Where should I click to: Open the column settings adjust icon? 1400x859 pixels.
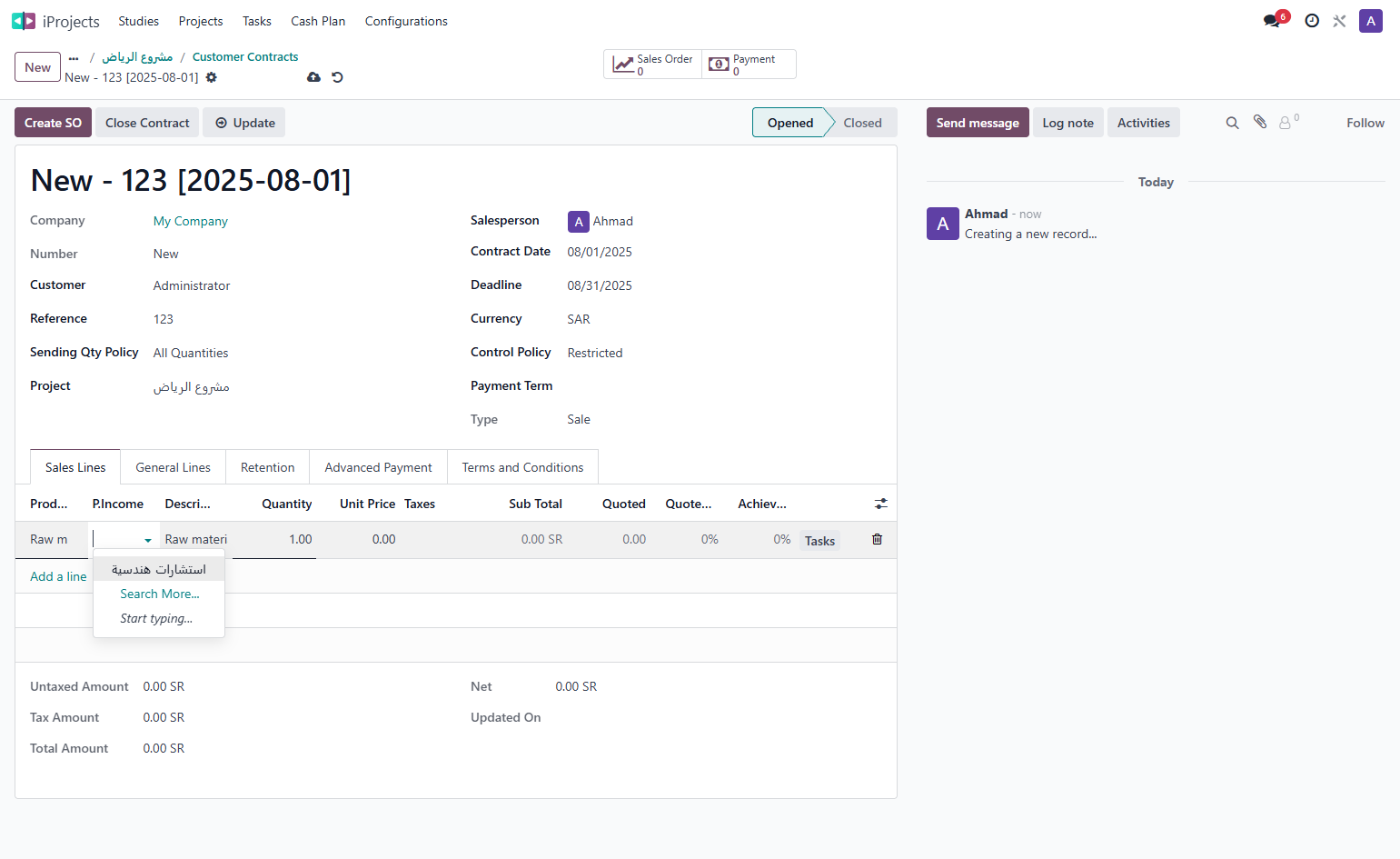tap(881, 504)
